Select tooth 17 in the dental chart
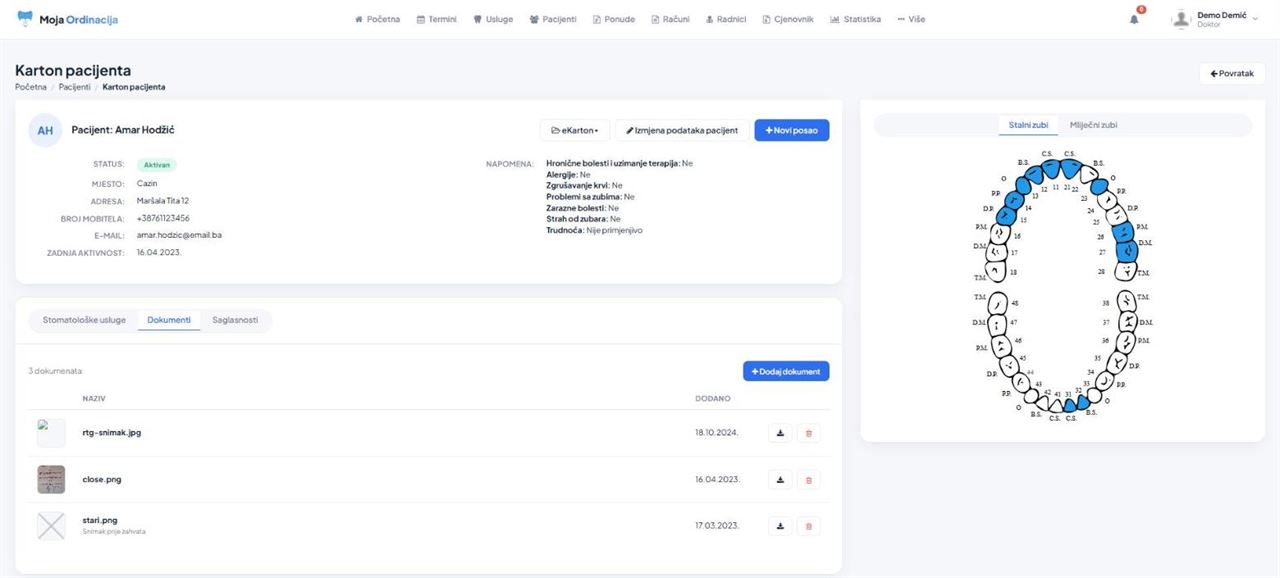This screenshot has width=1280, height=578. (996, 252)
